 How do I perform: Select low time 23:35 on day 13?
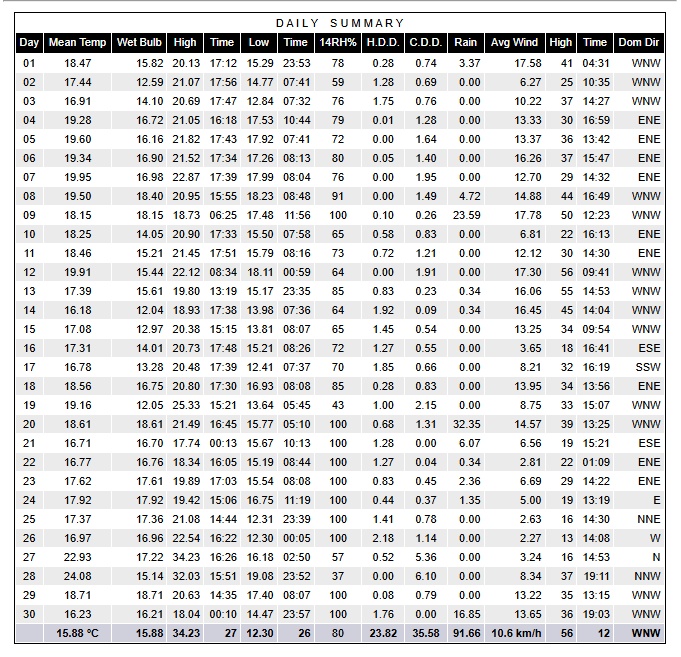(x=297, y=291)
